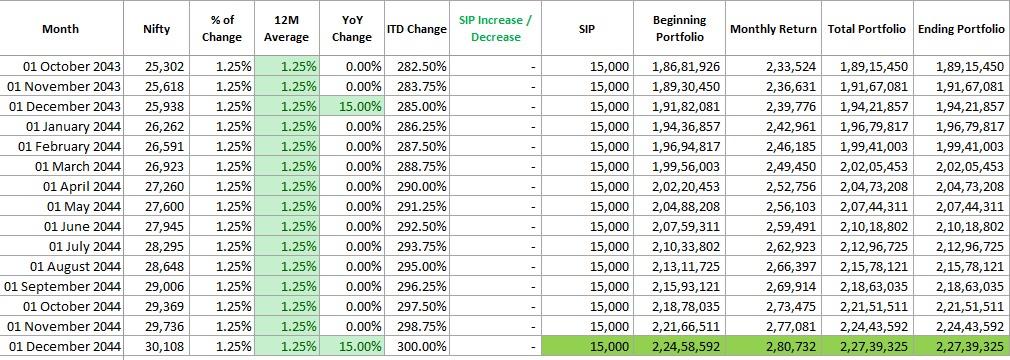Click the 01 April 2044 date cell
This screenshot has height=360, width=1010.
(x=61, y=186)
